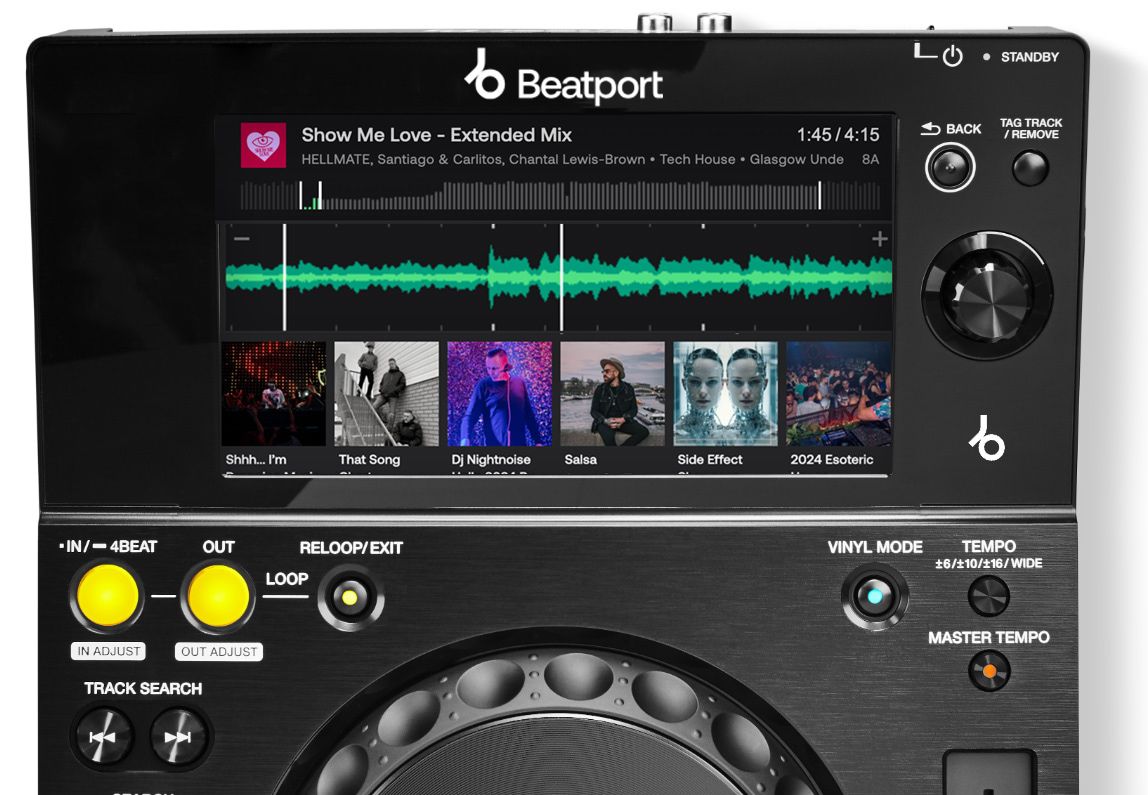The image size is (1148, 795).
Task: Push the TEMPO range button
Action: click(988, 595)
